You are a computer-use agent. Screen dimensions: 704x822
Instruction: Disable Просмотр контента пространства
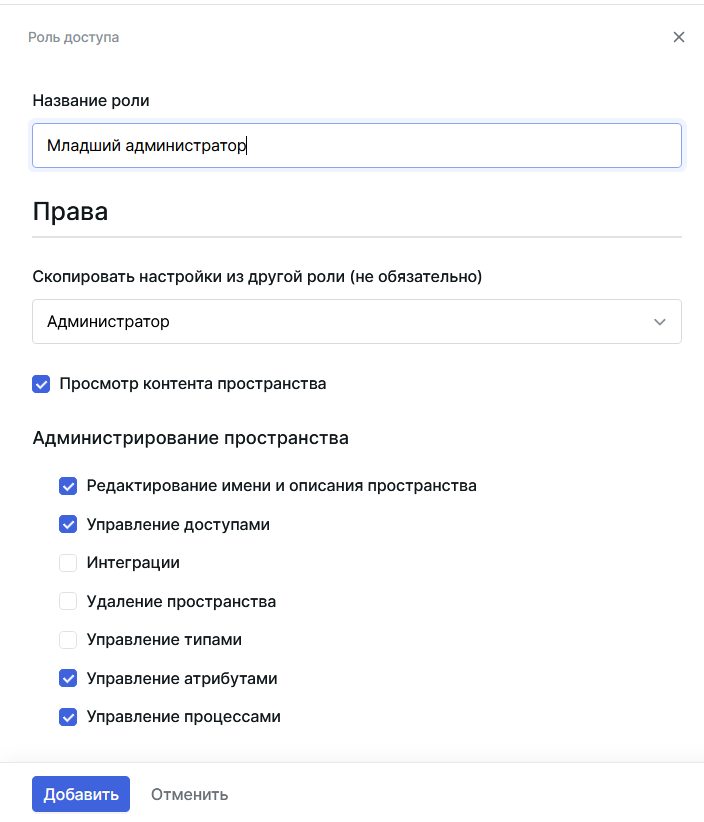click(41, 383)
